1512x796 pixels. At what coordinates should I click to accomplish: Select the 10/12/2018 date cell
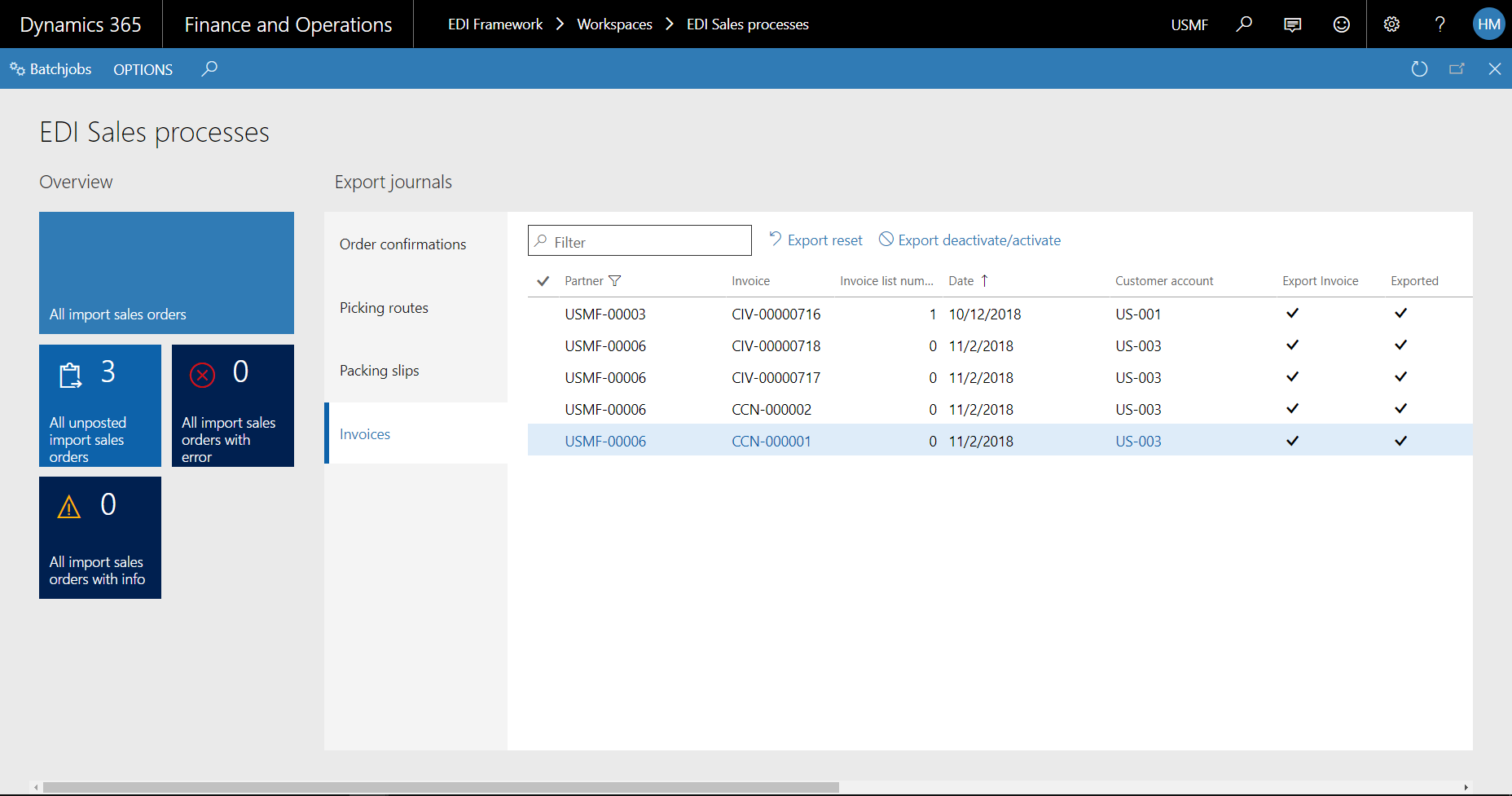[985, 314]
